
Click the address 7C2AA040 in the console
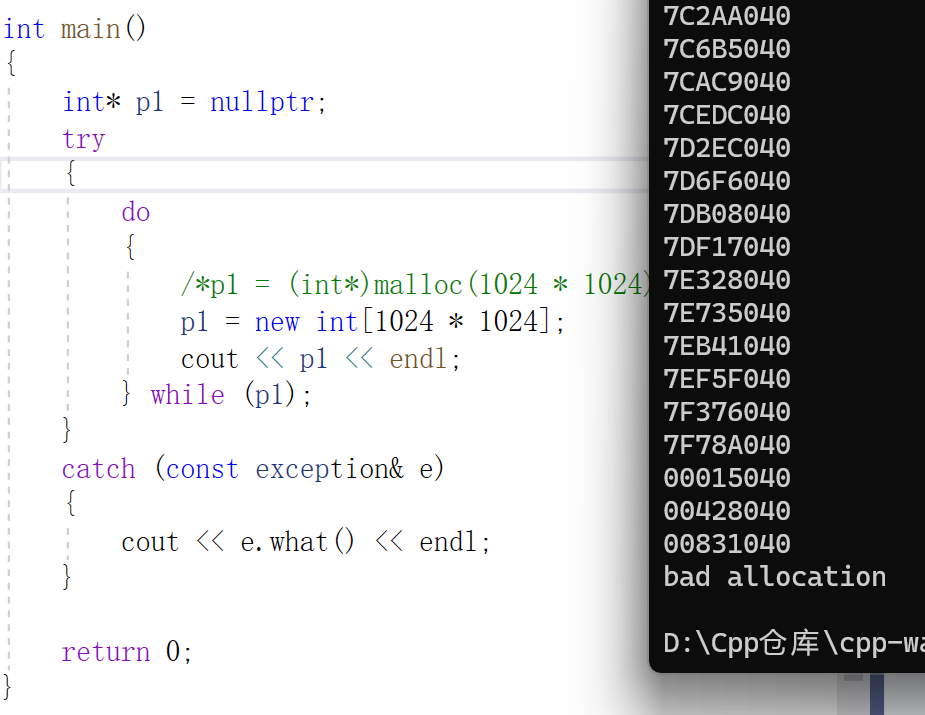(x=726, y=16)
